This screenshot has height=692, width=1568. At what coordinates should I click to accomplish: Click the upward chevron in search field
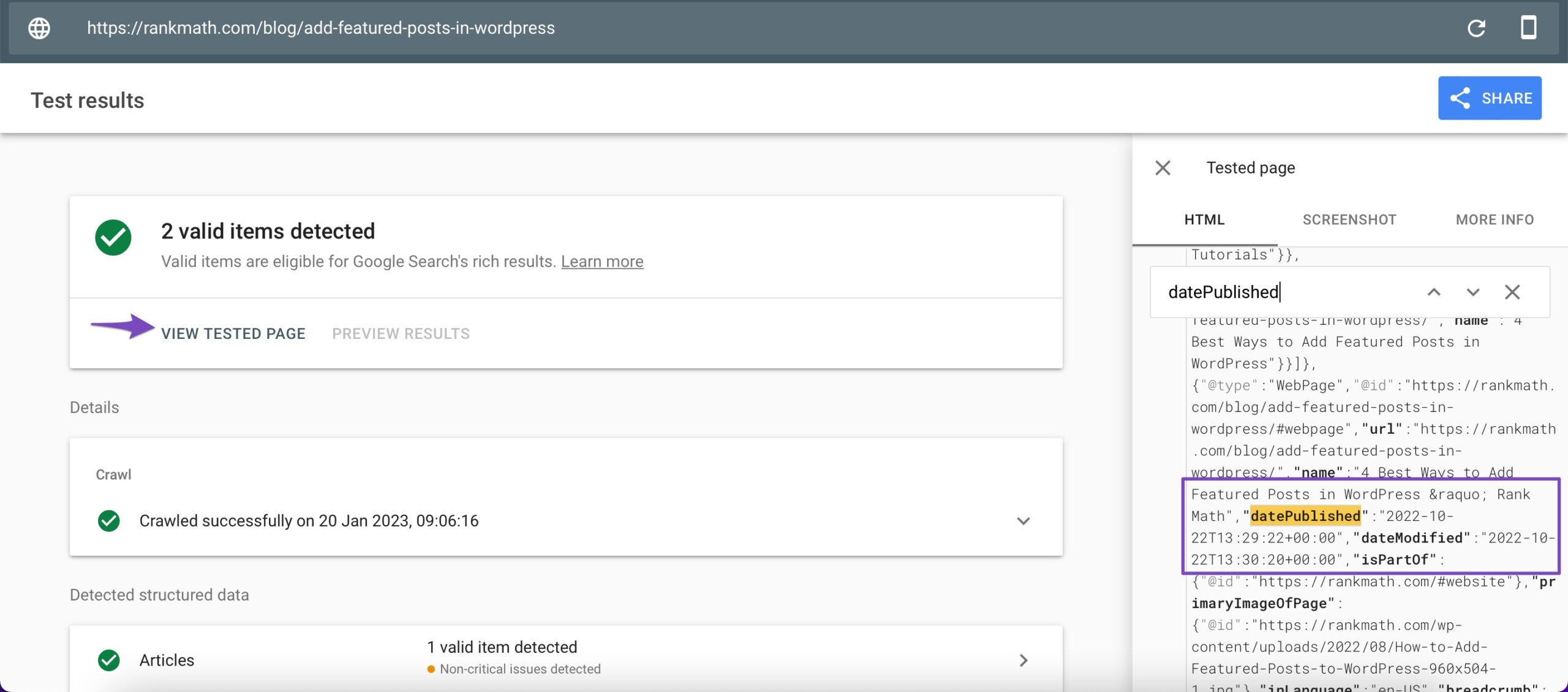(x=1432, y=291)
